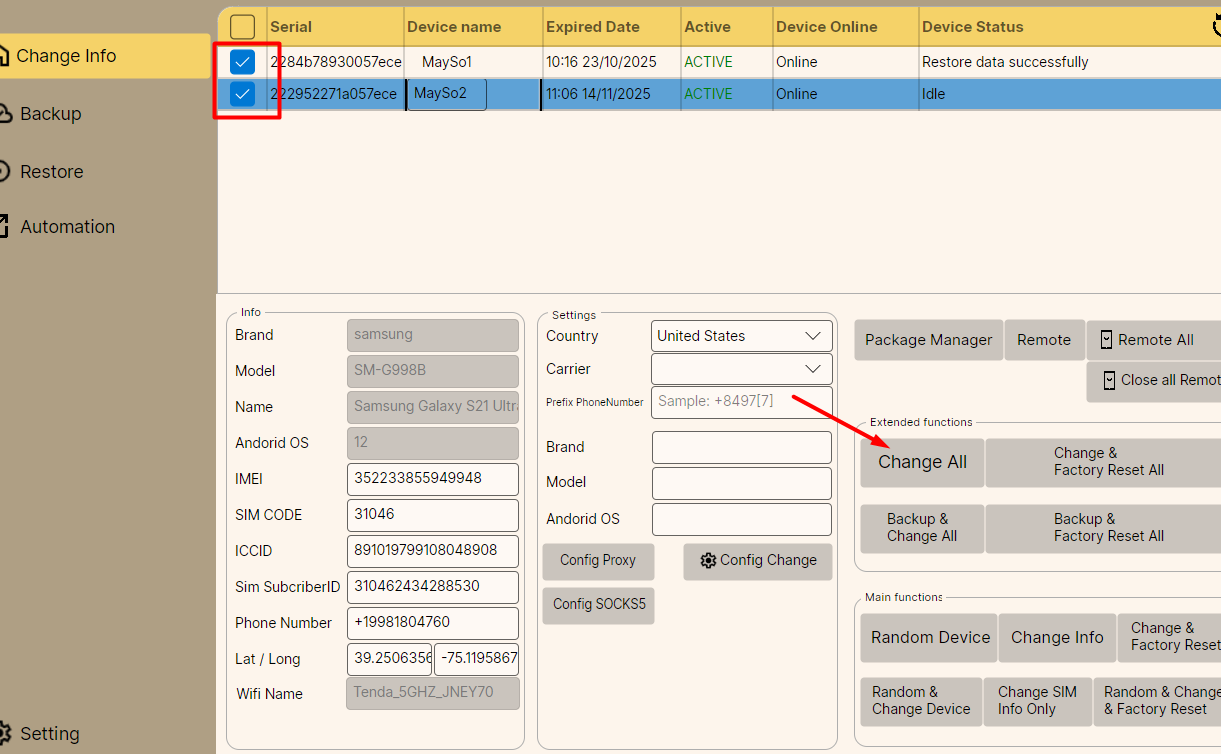Toggle the select-all checkbox in table header

pos(243,27)
